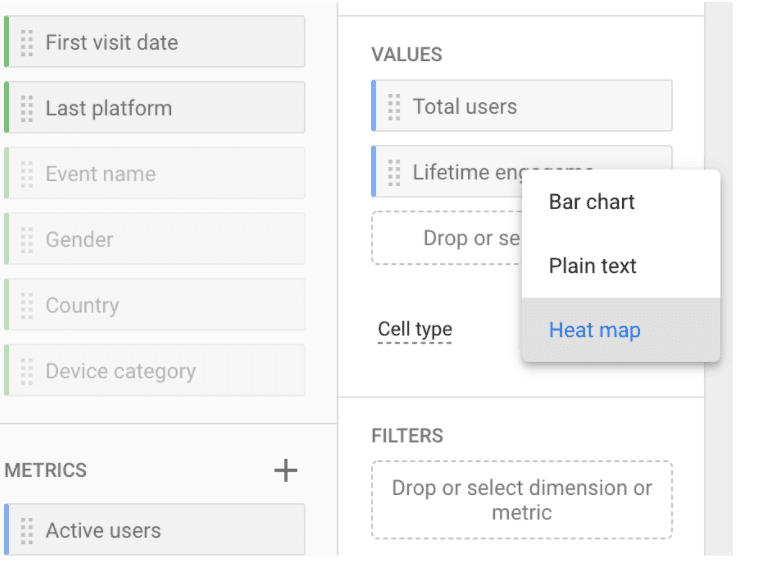Select Plain text from cell type menu

point(592,266)
